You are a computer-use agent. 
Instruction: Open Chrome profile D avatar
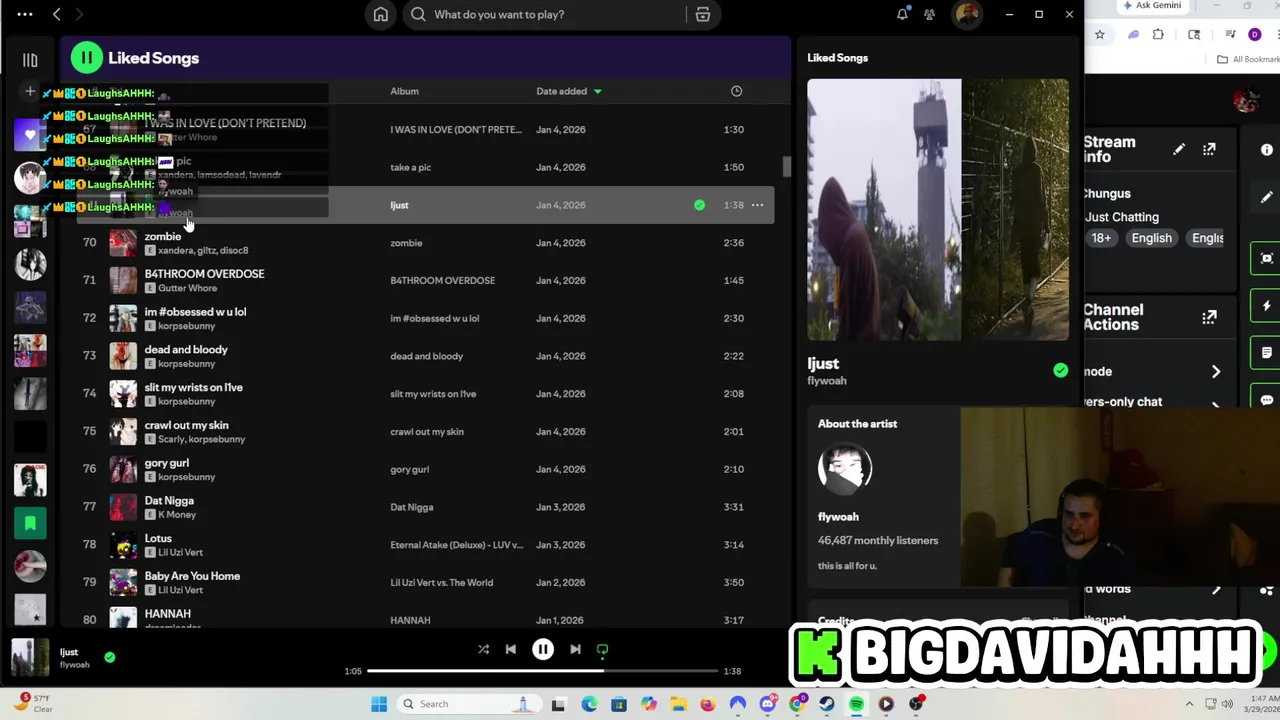point(1255,34)
